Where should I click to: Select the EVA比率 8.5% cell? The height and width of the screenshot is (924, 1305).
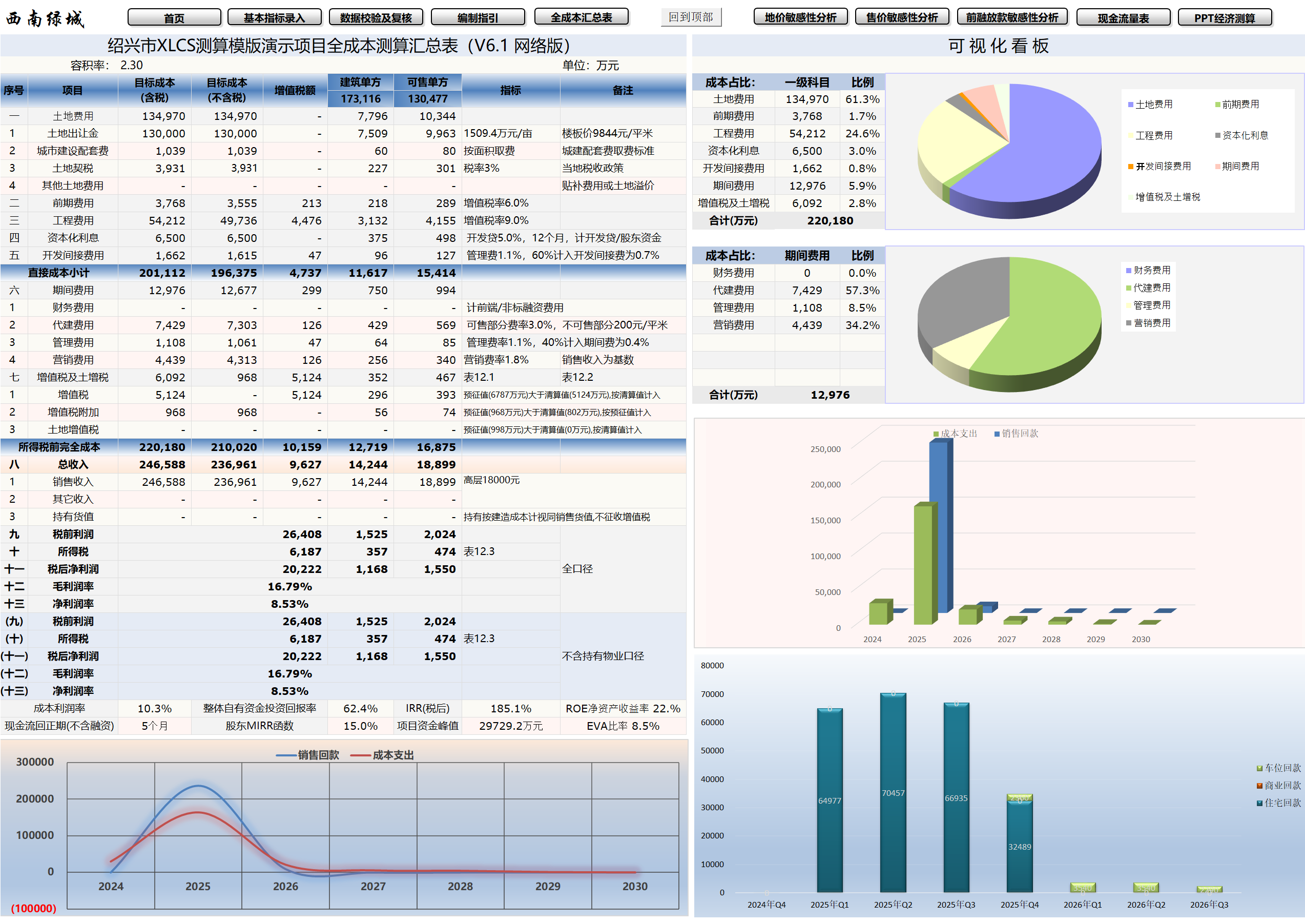click(x=623, y=726)
